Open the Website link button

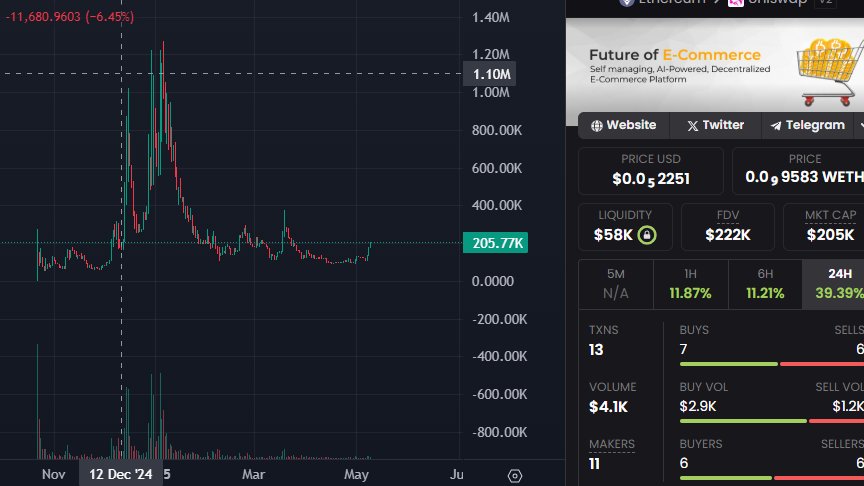pos(624,125)
